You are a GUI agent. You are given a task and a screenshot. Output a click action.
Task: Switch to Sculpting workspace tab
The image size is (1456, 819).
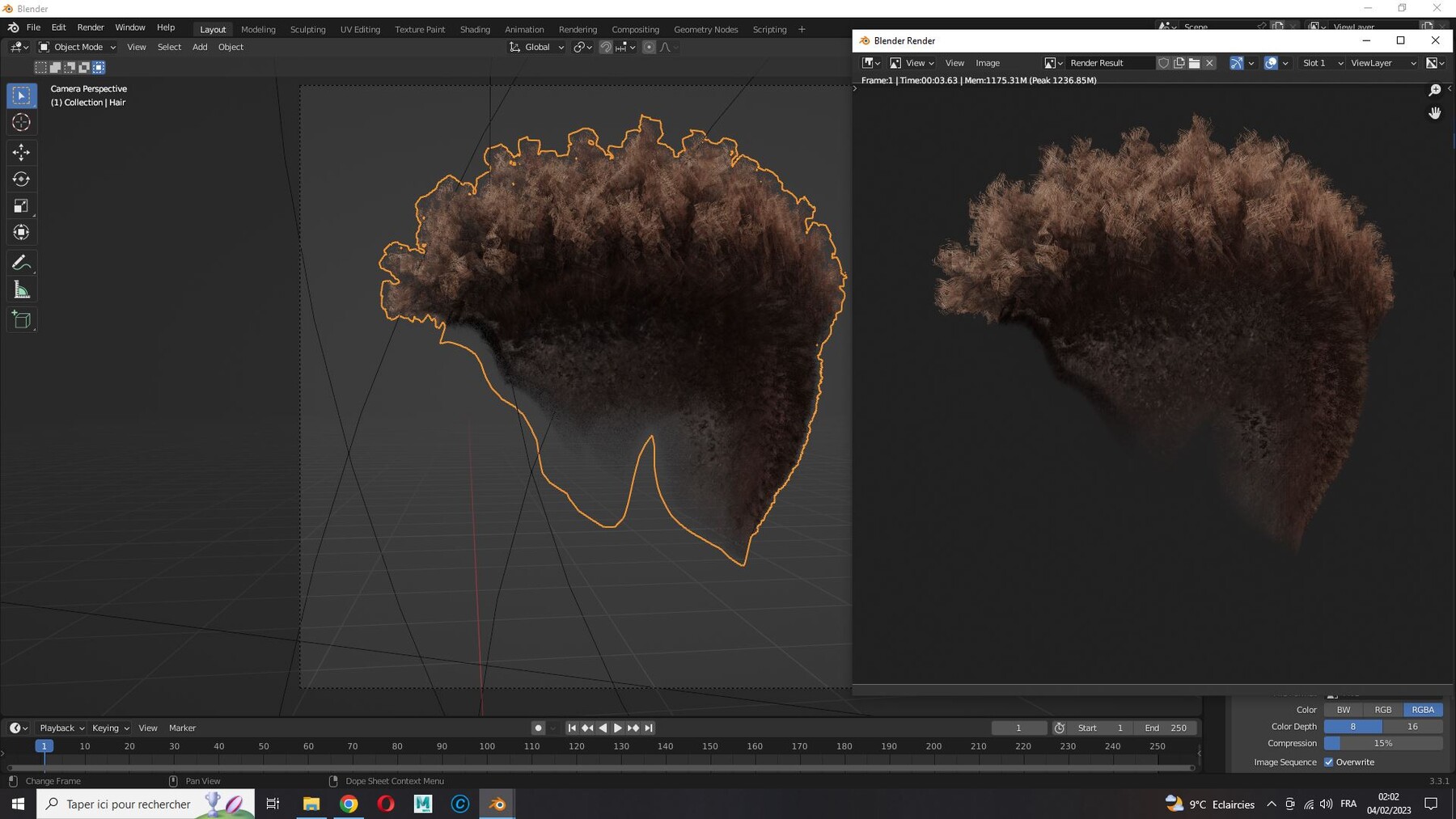coord(307,30)
